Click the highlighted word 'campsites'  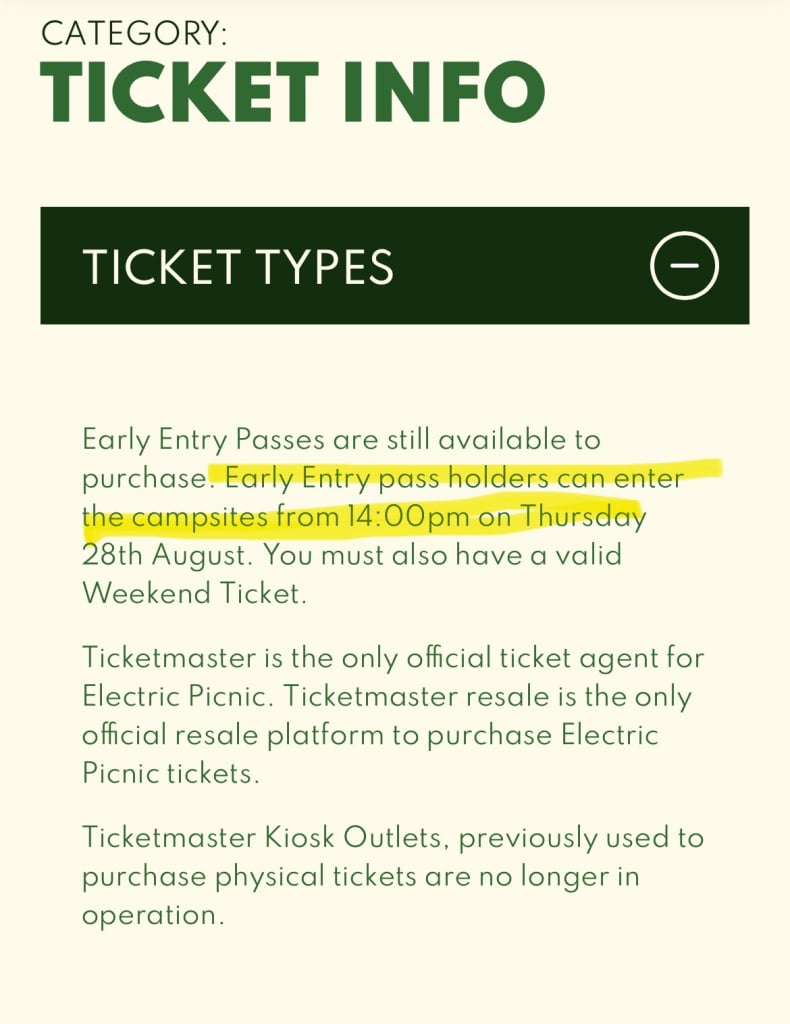coord(200,518)
